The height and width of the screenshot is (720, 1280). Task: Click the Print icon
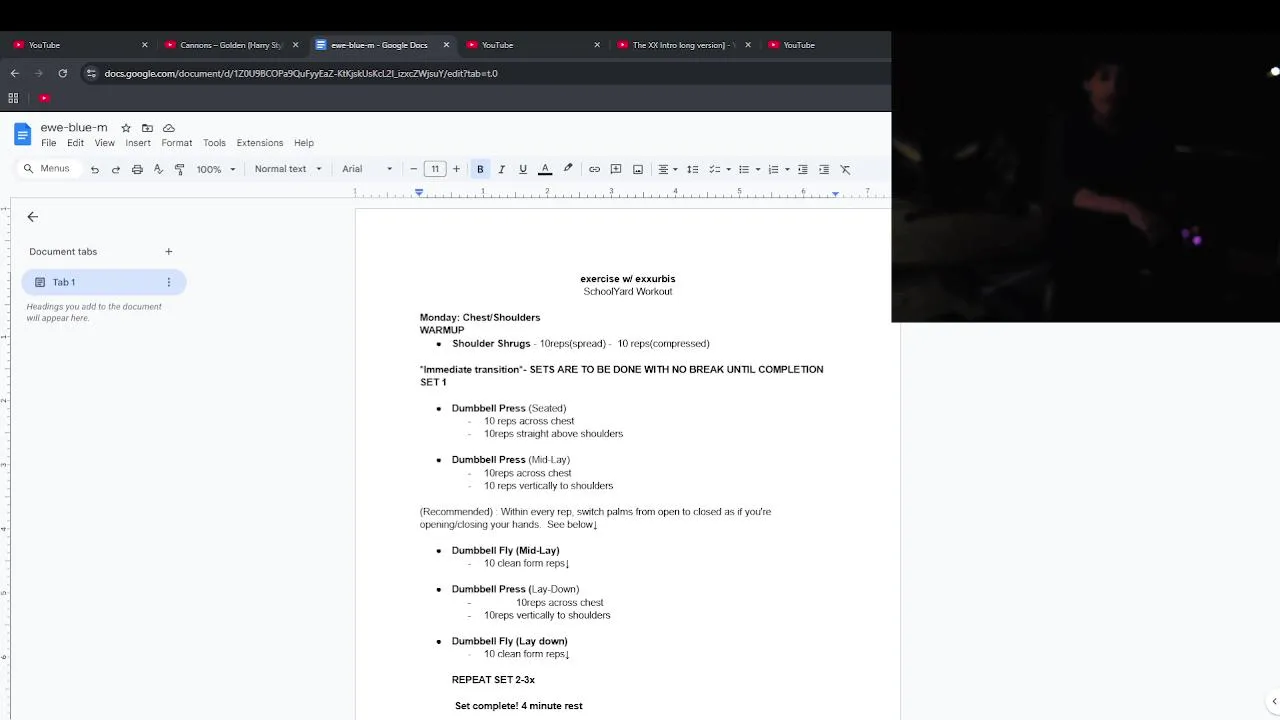pyautogui.click(x=137, y=169)
